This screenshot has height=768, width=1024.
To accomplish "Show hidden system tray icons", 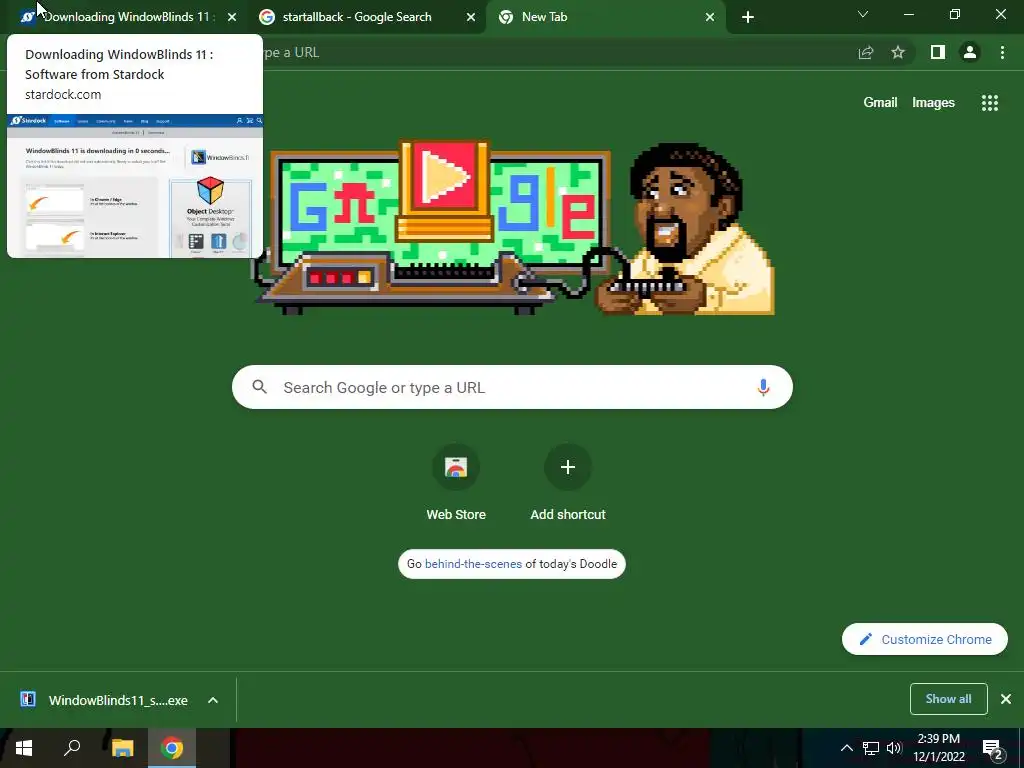I will [846, 748].
